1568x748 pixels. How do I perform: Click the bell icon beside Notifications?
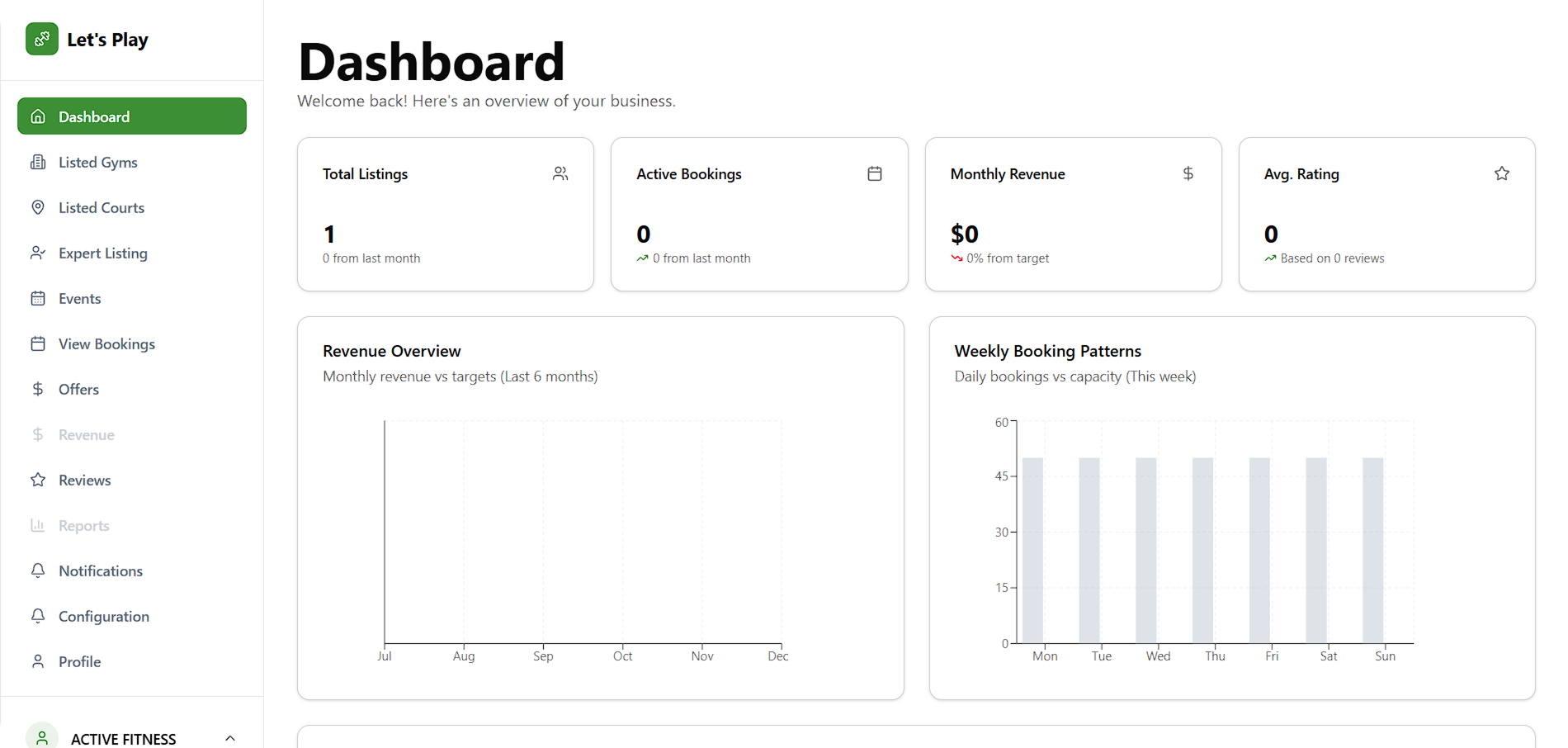pyautogui.click(x=38, y=570)
